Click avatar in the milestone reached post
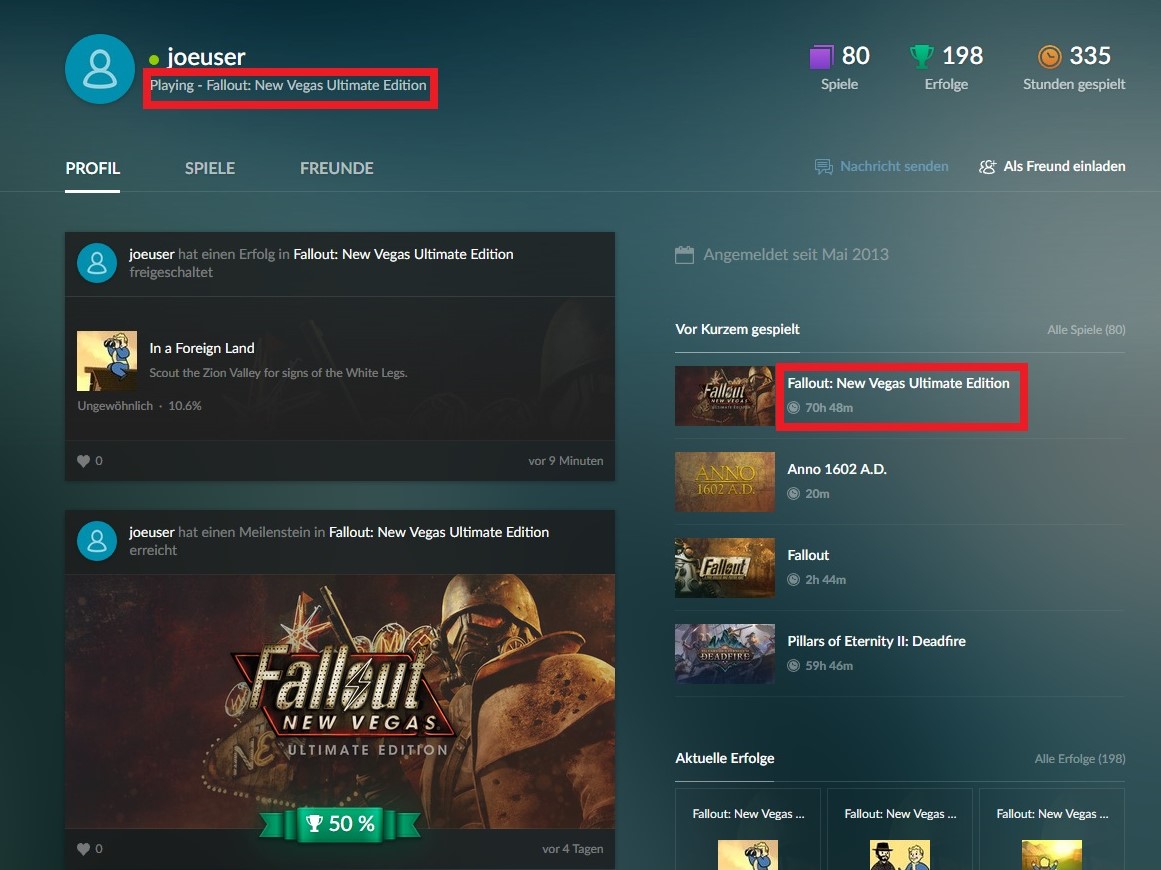The height and width of the screenshot is (870, 1161). pos(97,541)
